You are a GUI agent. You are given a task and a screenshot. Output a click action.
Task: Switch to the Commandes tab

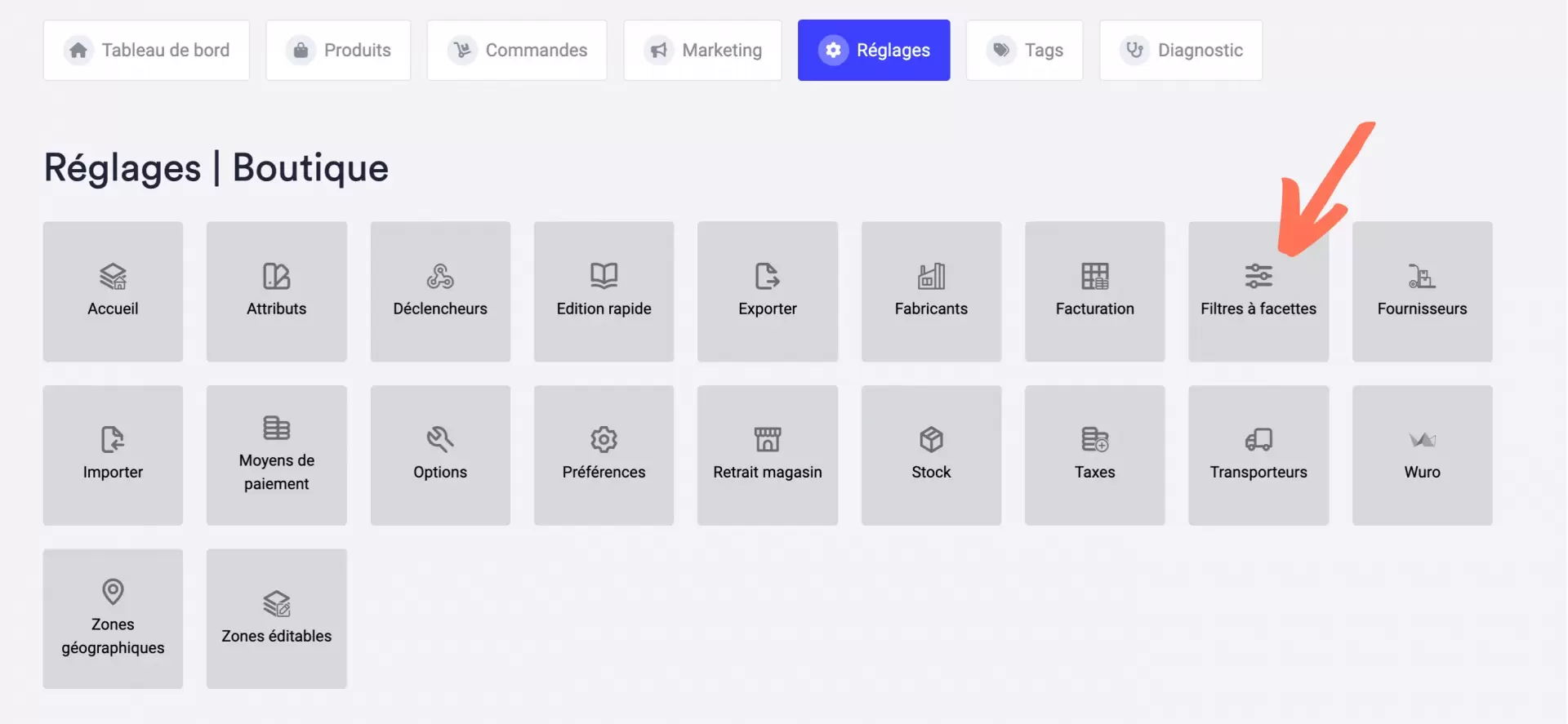point(517,50)
